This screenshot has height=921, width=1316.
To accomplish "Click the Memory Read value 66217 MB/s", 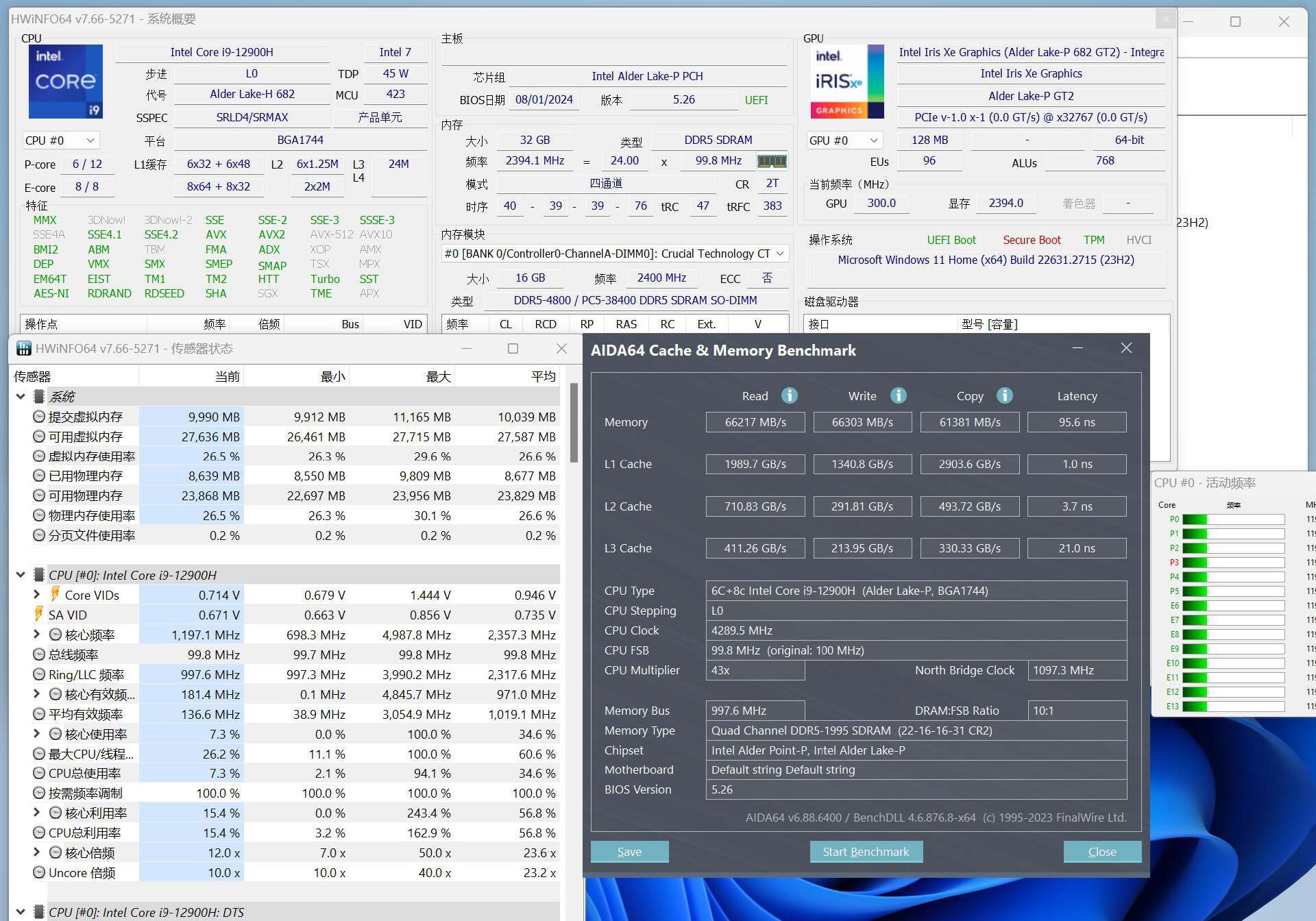I will [x=755, y=422].
